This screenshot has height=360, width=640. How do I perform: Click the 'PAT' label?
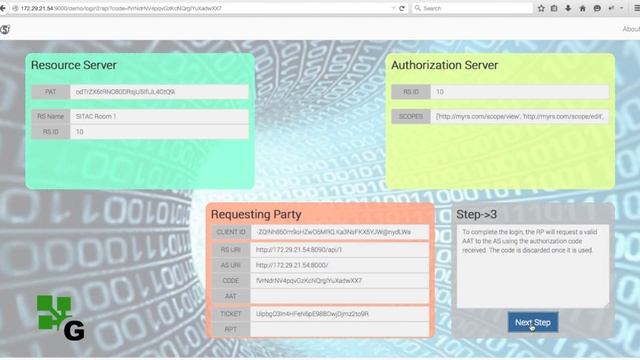51,92
